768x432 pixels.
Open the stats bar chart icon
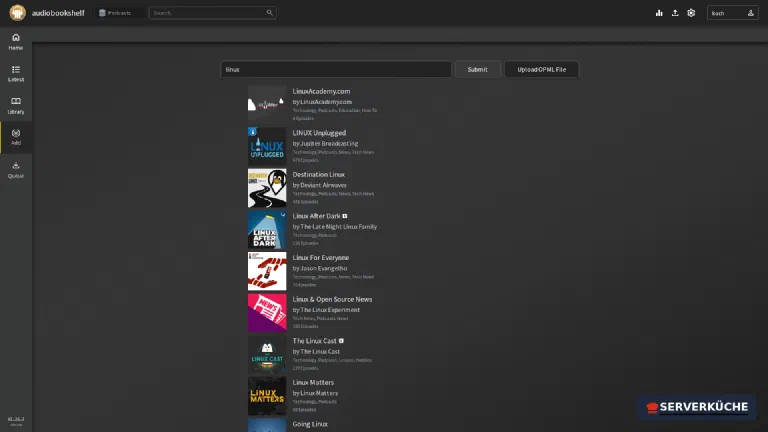tap(659, 13)
